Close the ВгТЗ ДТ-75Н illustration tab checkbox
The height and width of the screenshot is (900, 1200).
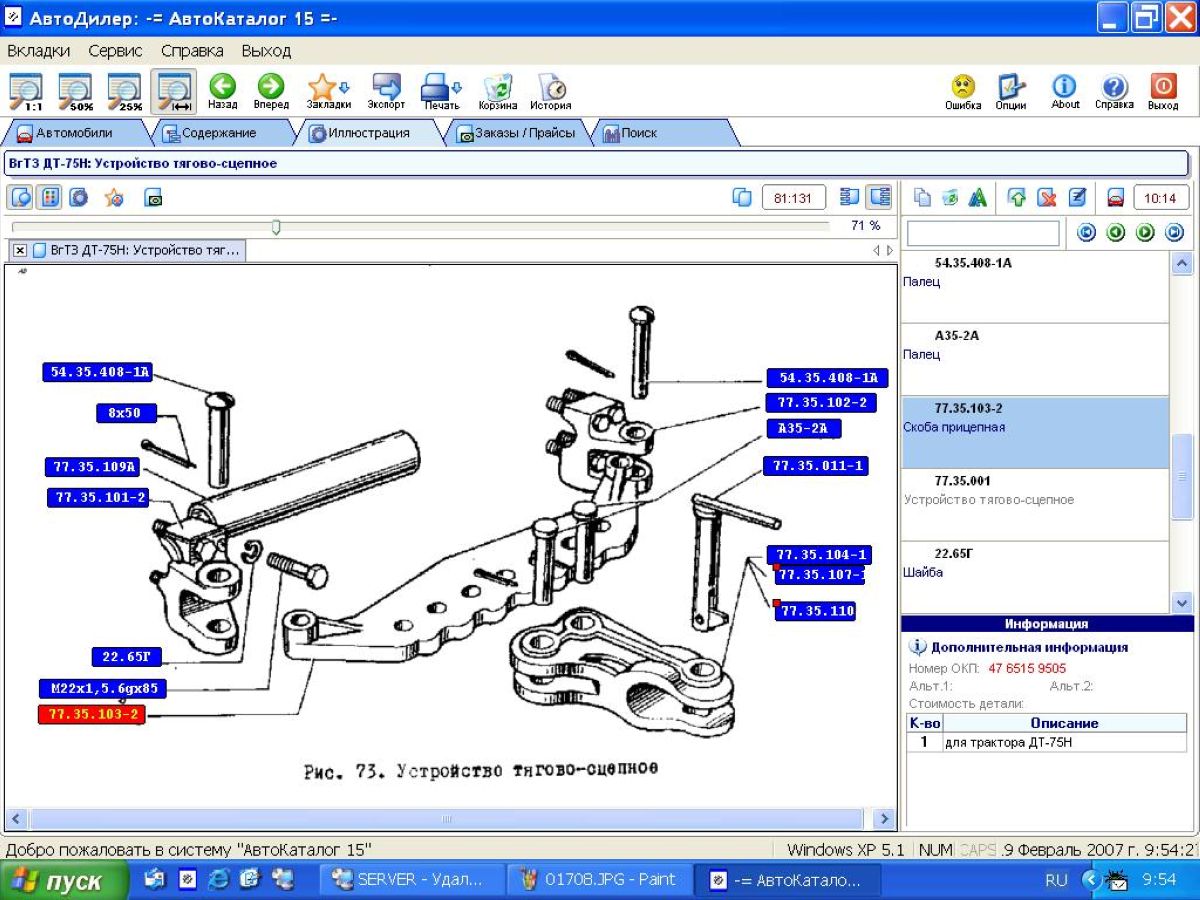click(x=21, y=250)
